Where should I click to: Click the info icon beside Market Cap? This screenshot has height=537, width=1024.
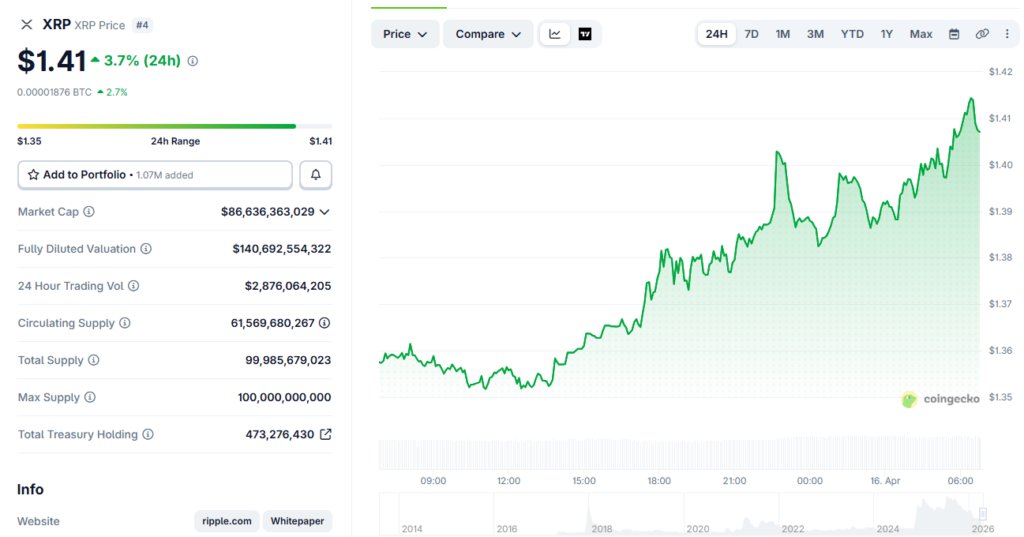coord(89,212)
